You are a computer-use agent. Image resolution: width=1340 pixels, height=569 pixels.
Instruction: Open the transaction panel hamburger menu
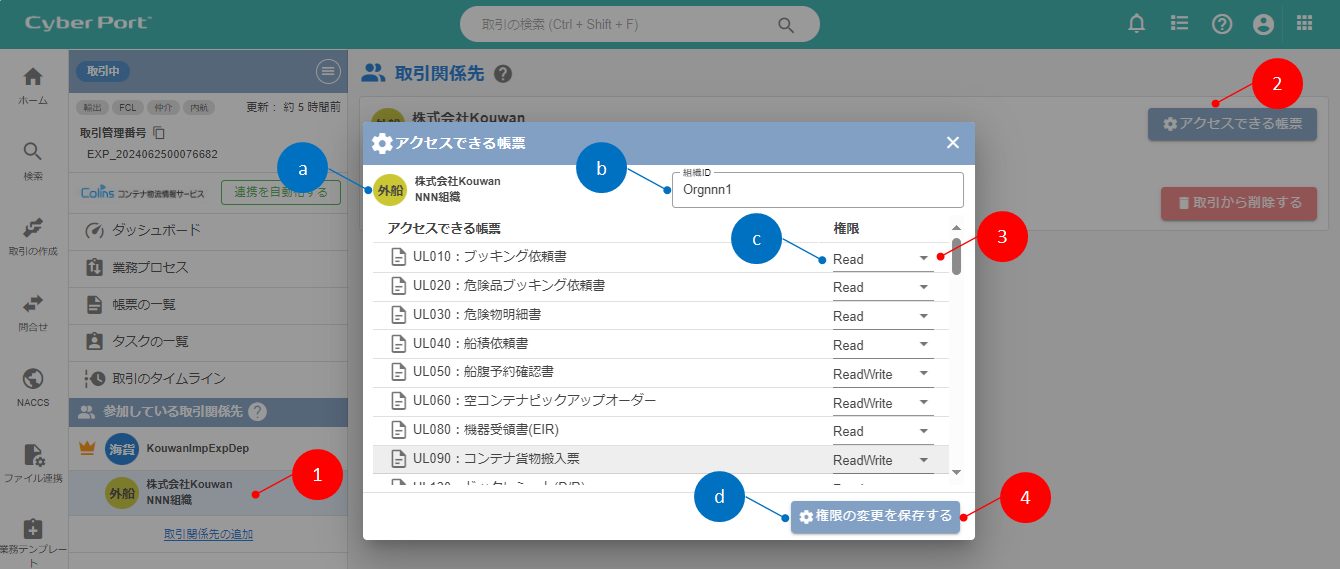pos(327,71)
